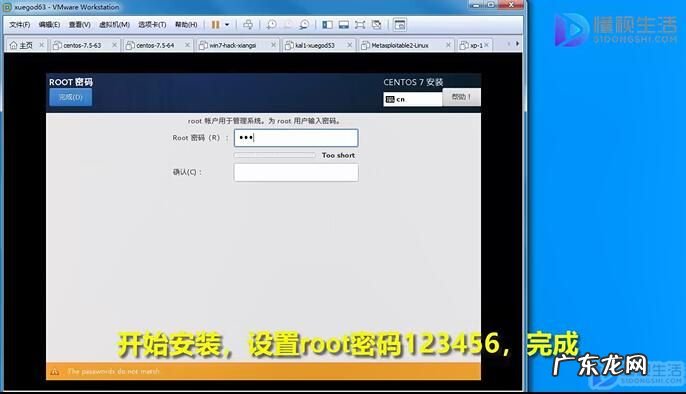
Task: Click the password strength bar
Action: 274,155
